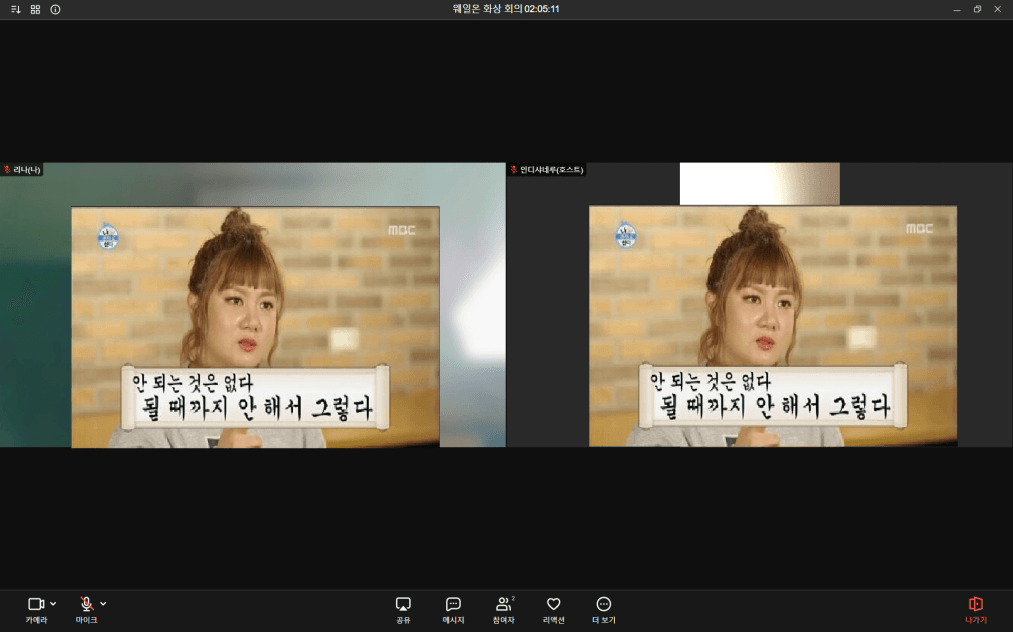
Task: Start screen sharing with 공유 button
Action: pyautogui.click(x=403, y=609)
